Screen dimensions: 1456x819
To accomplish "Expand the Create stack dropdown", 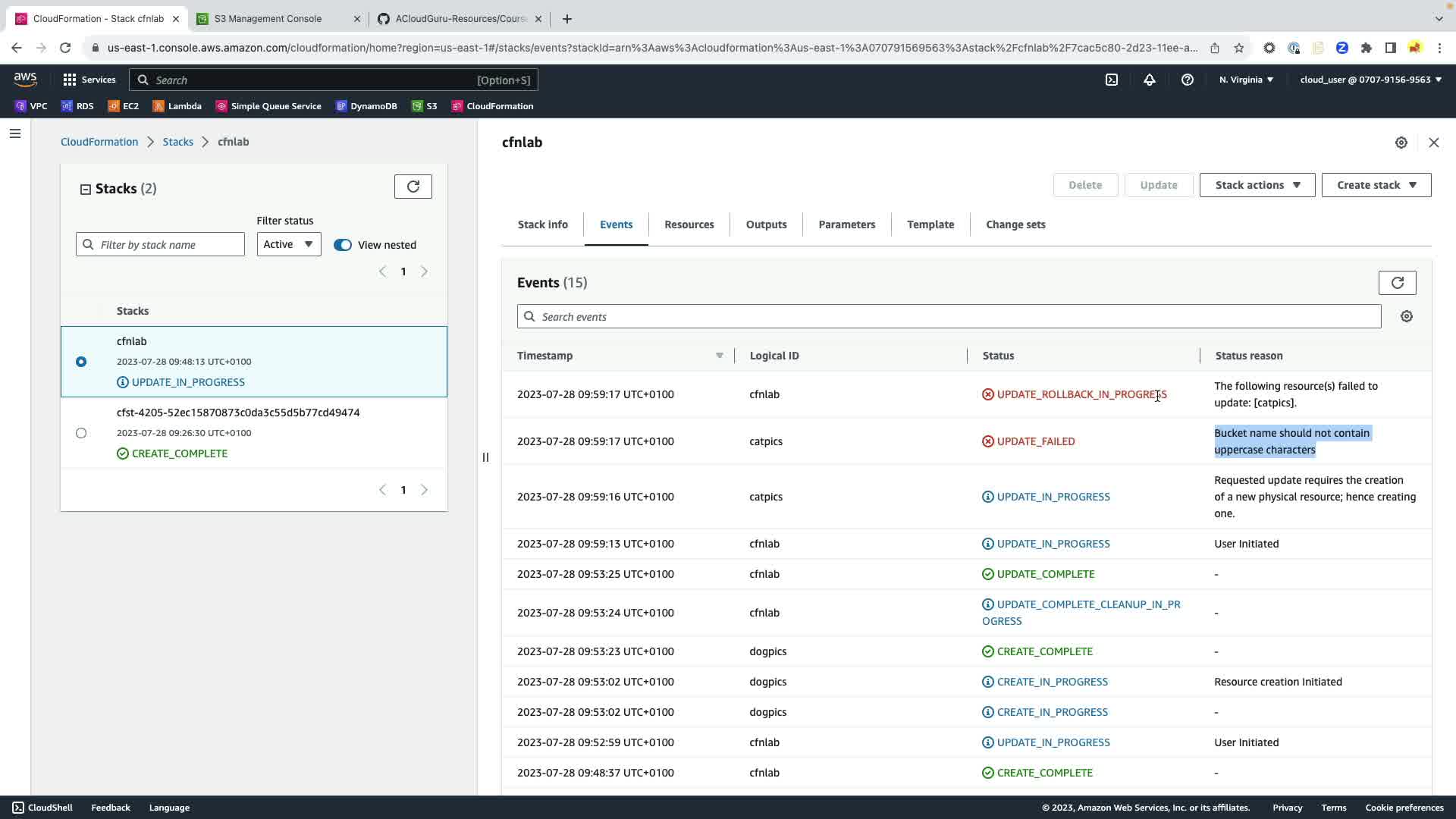I will [x=1376, y=185].
